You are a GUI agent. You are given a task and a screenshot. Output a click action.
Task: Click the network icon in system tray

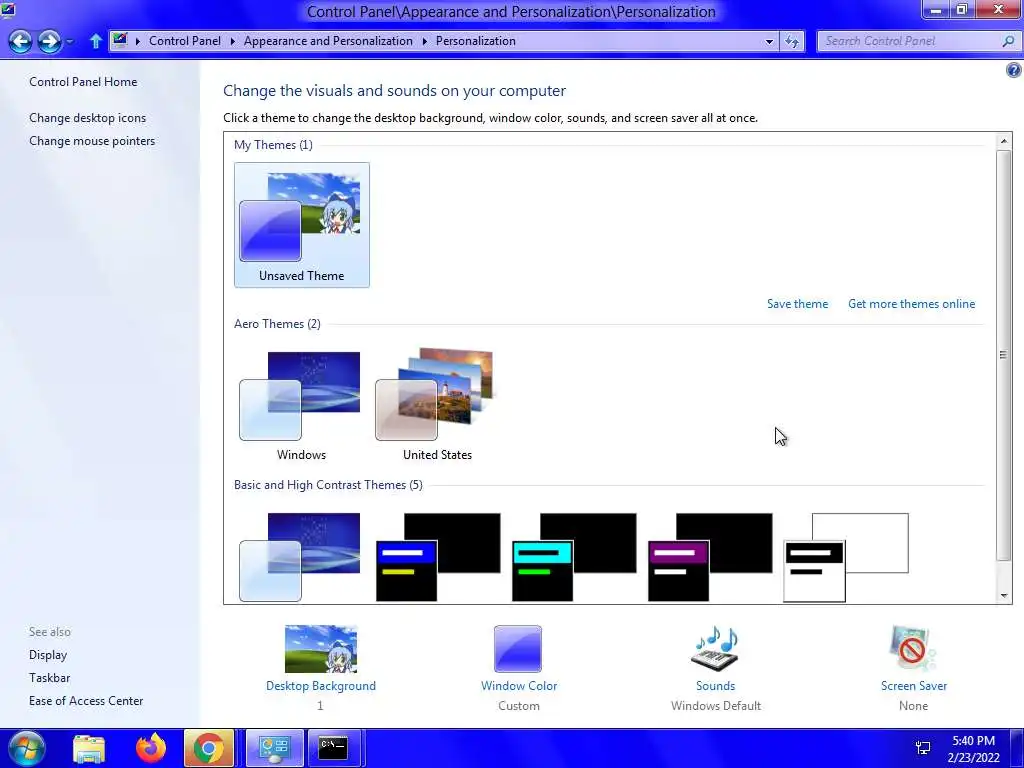pyautogui.click(x=923, y=748)
